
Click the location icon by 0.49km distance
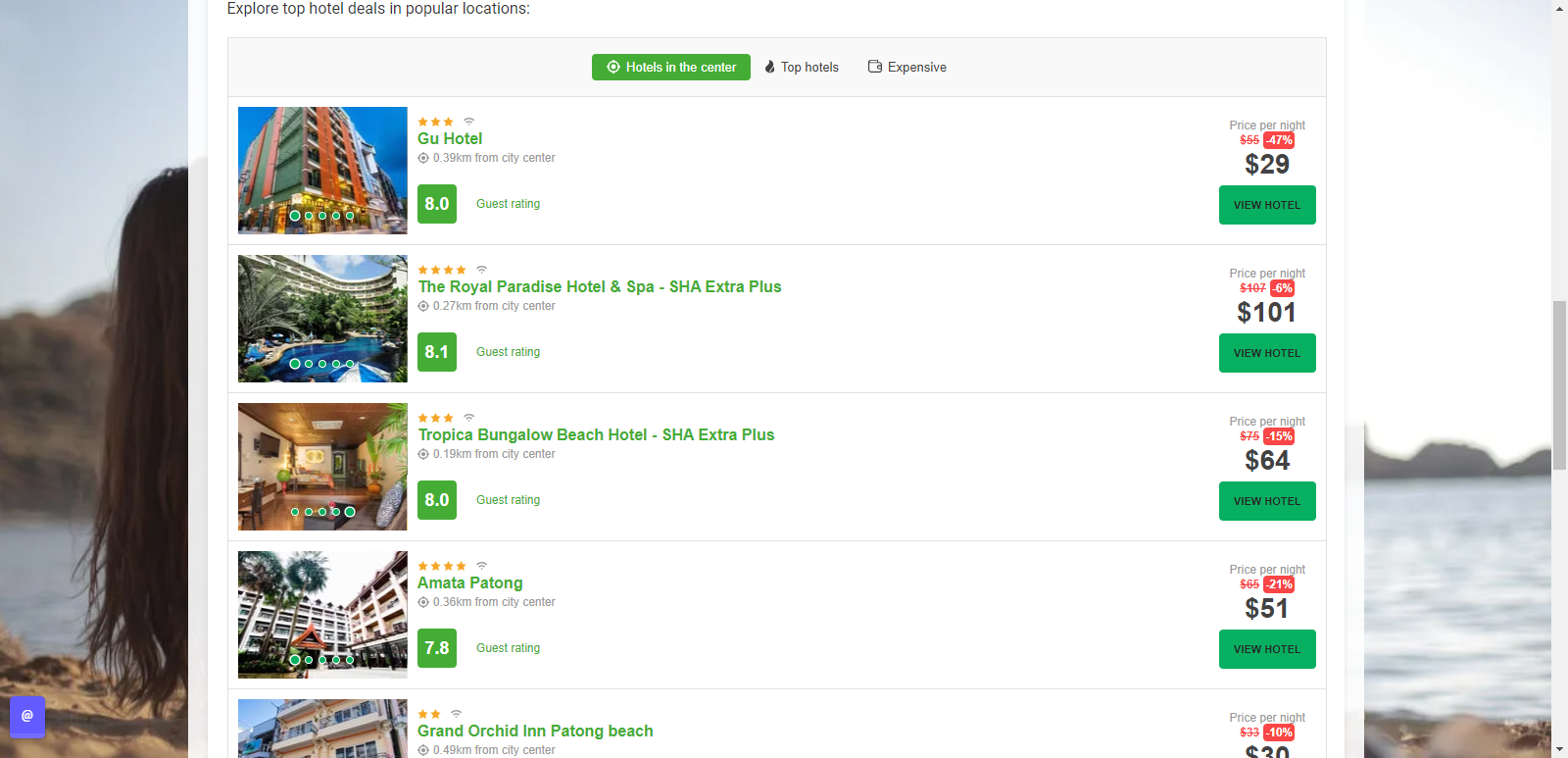423,750
